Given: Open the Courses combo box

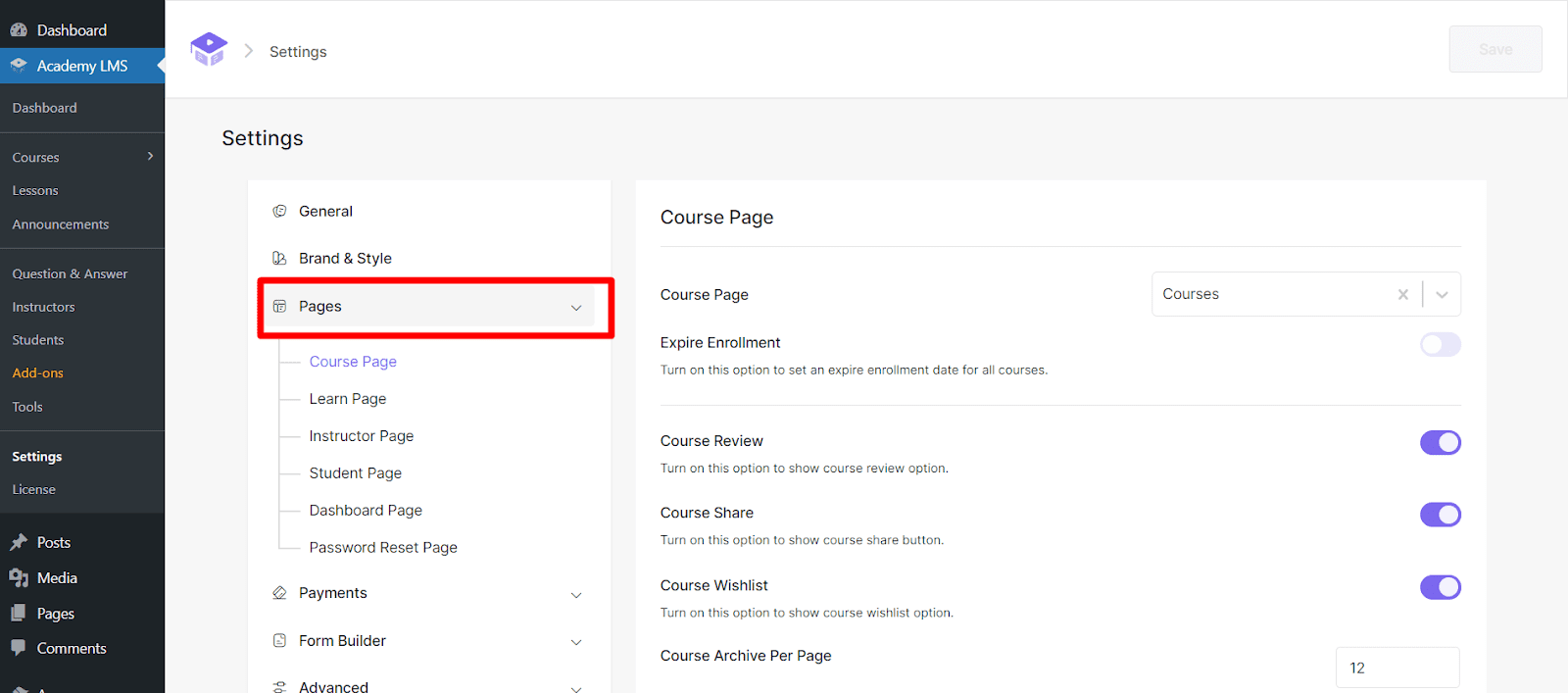Looking at the screenshot, I should (1306, 294).
